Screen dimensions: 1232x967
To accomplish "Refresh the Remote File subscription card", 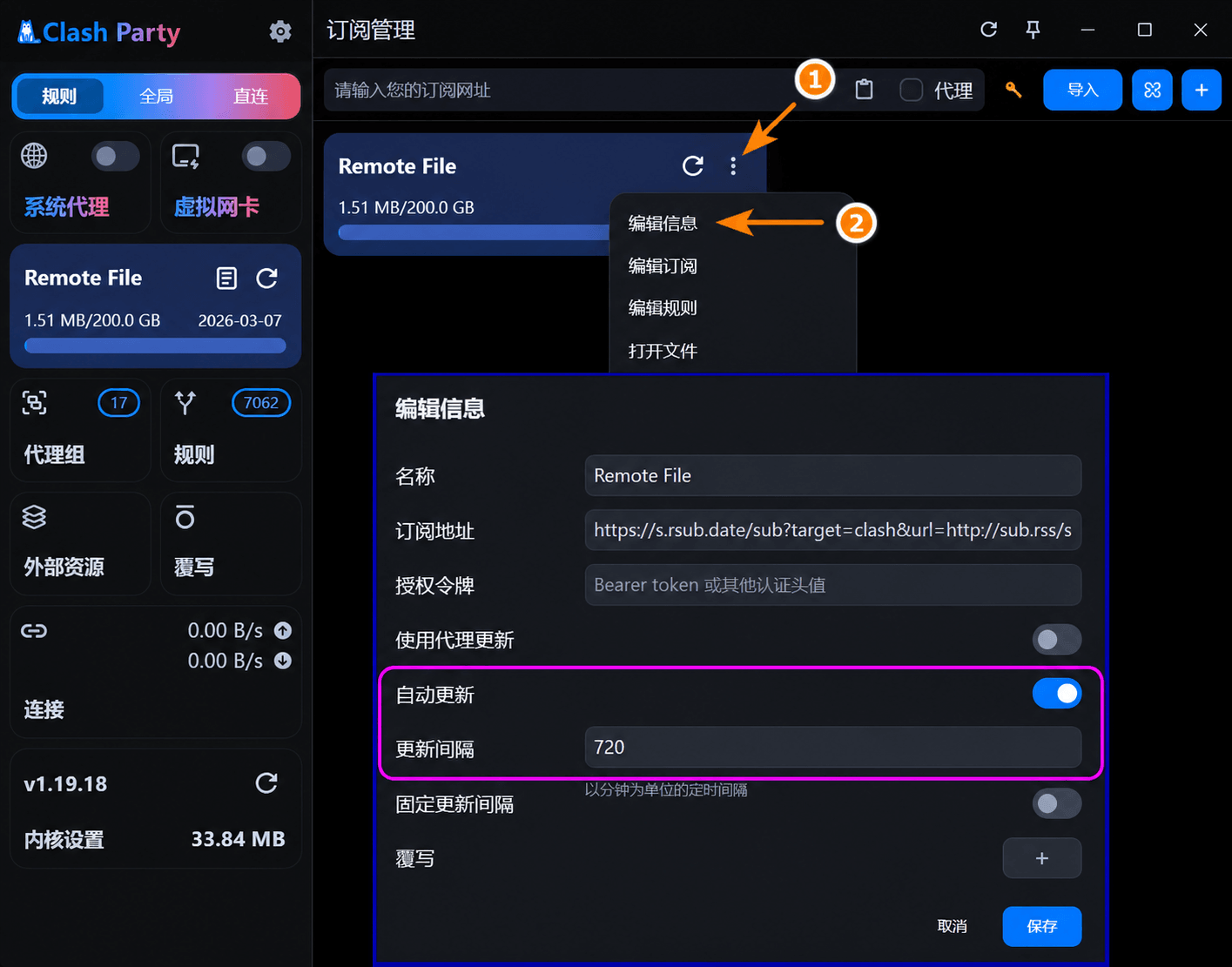I will click(x=693, y=165).
